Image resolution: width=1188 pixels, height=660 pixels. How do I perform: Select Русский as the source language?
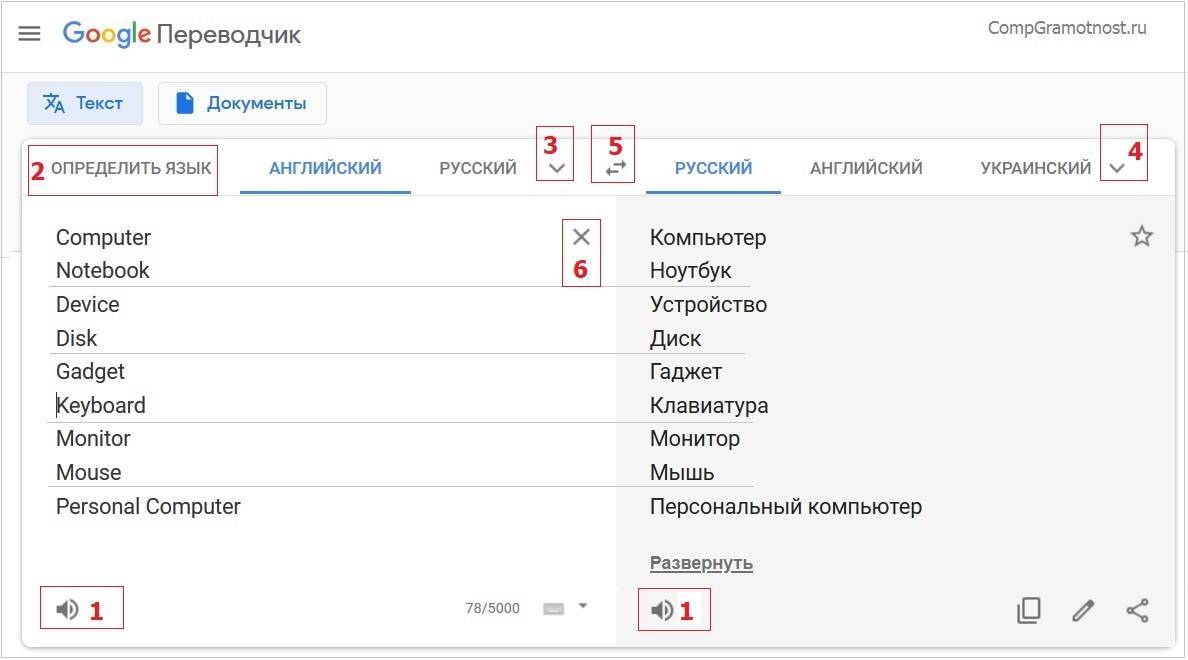click(x=477, y=168)
